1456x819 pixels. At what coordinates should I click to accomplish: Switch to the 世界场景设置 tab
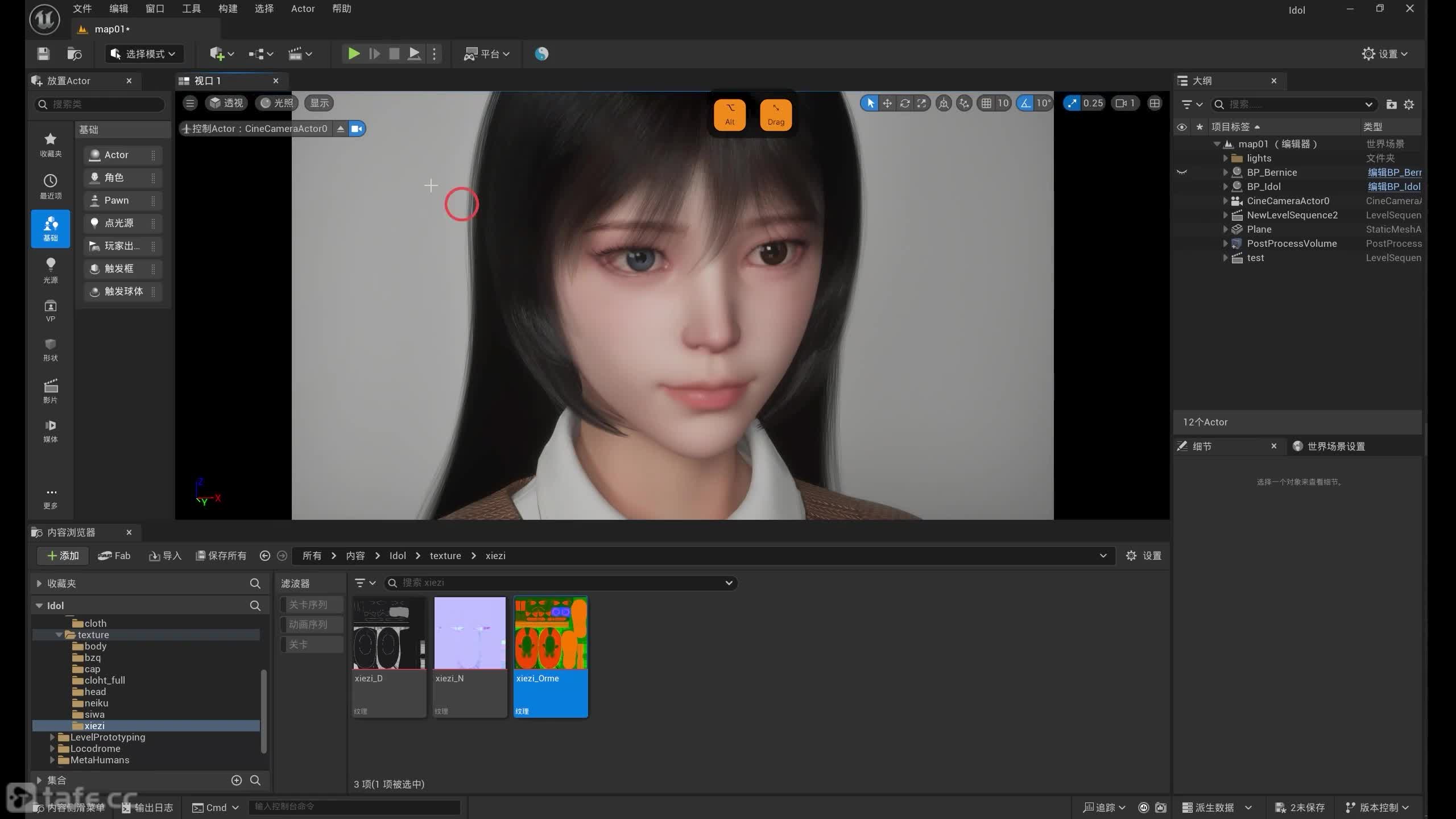click(x=1329, y=446)
